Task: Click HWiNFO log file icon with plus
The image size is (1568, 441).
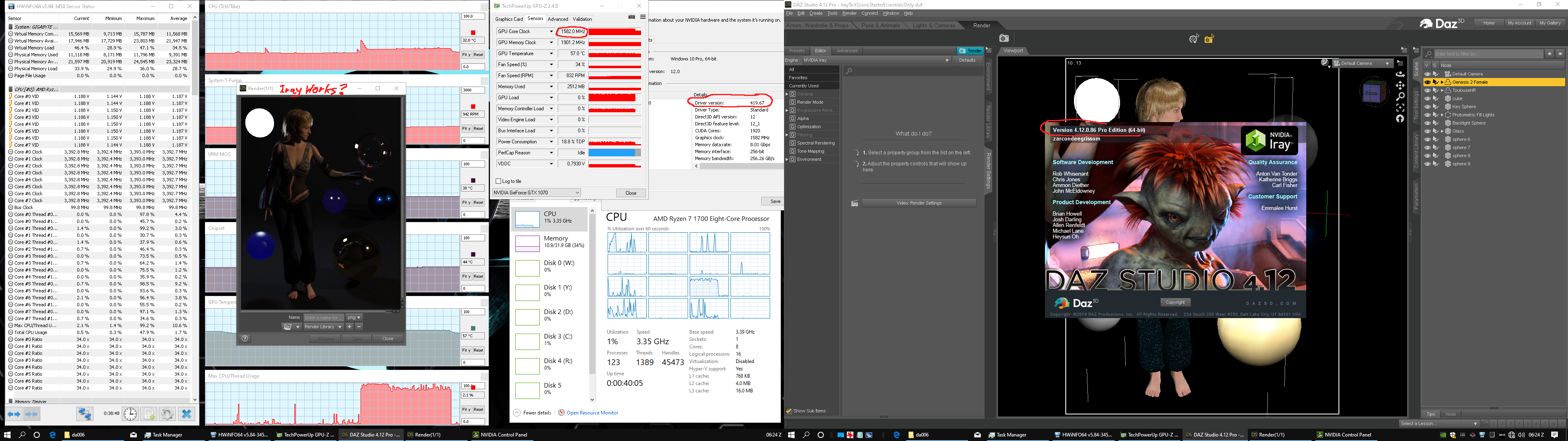Action: pos(149,414)
